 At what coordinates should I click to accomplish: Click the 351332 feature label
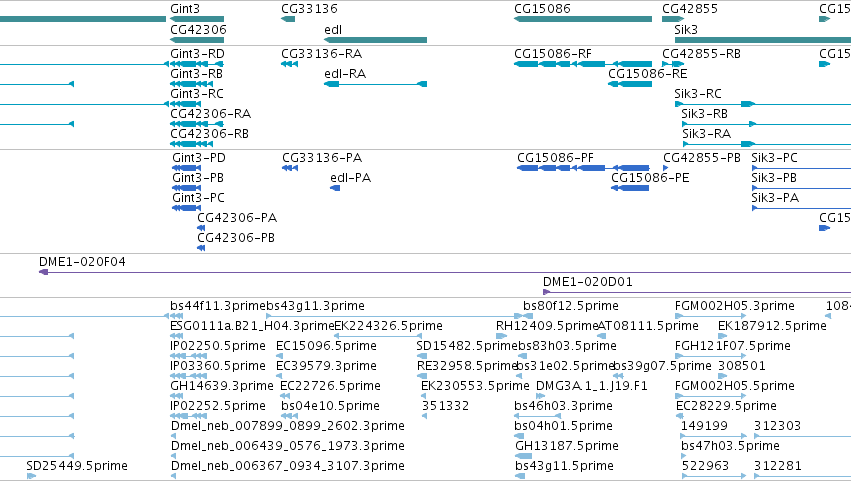(x=446, y=406)
